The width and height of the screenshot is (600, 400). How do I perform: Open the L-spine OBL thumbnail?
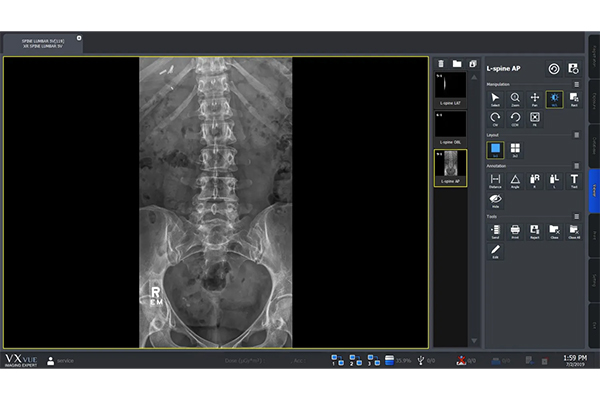[x=450, y=128]
